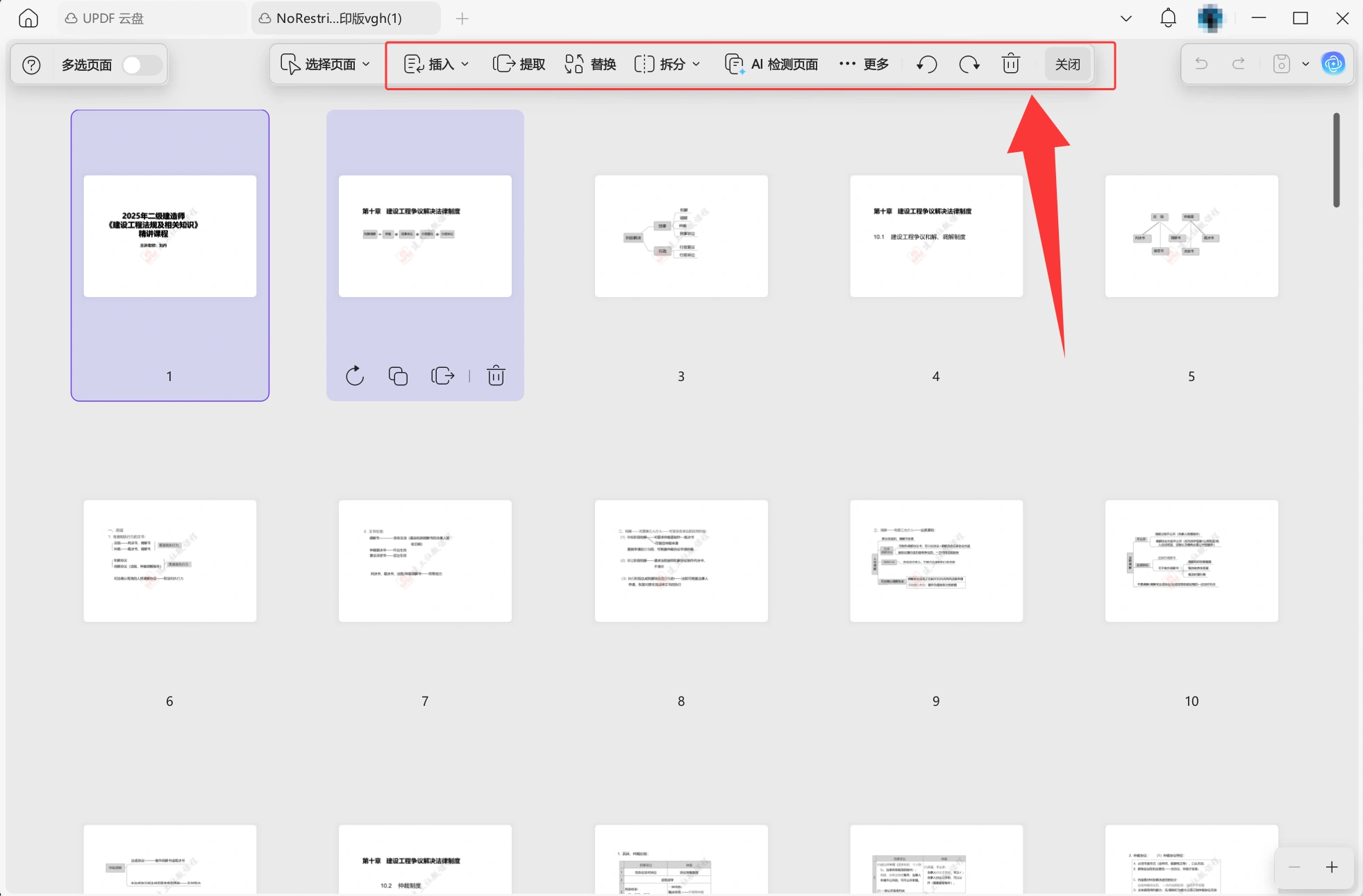Open the help question mark icon
Viewport: 1363px width, 896px height.
pyautogui.click(x=31, y=65)
